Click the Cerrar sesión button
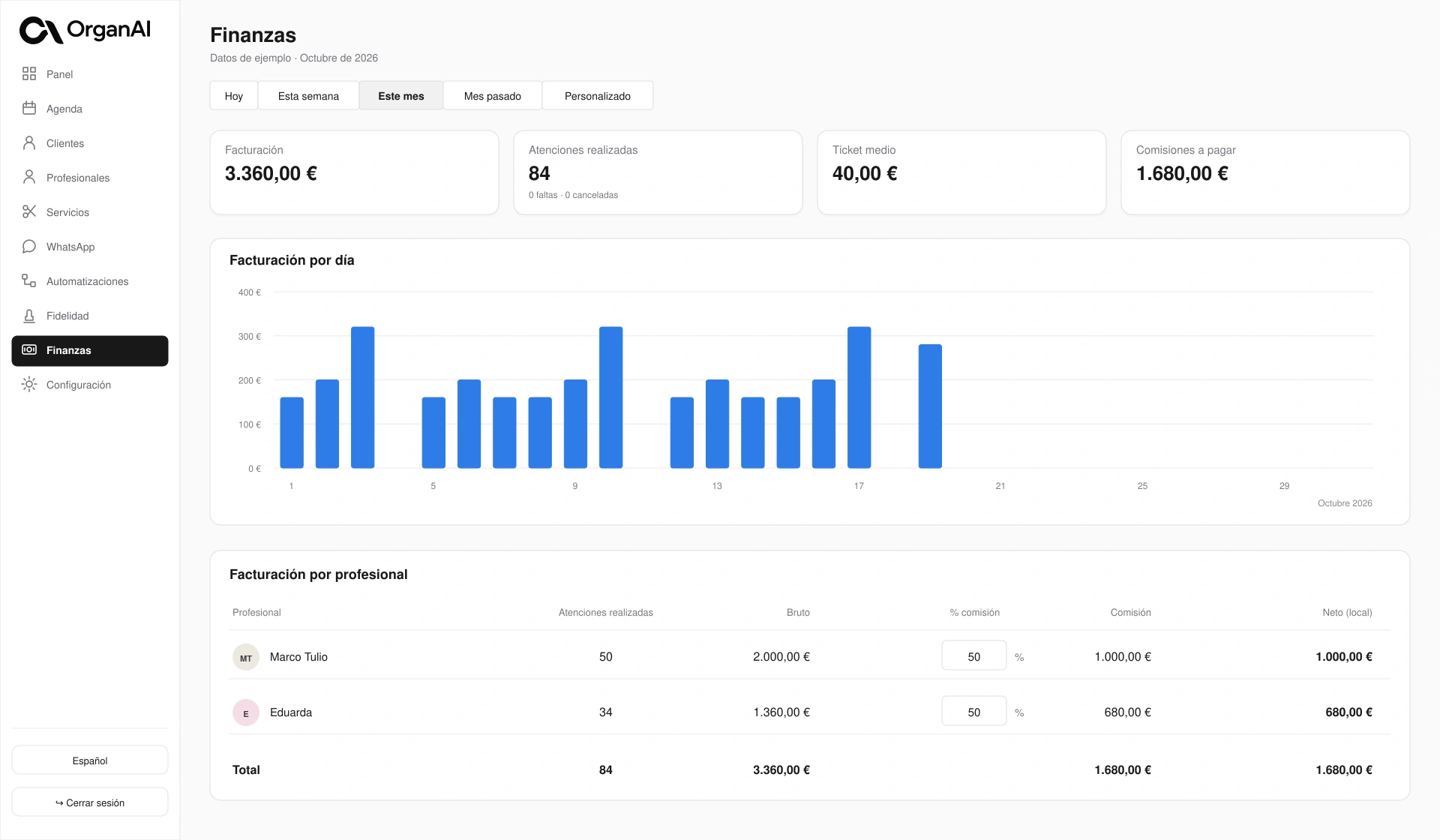This screenshot has height=840, width=1440. pos(90,802)
